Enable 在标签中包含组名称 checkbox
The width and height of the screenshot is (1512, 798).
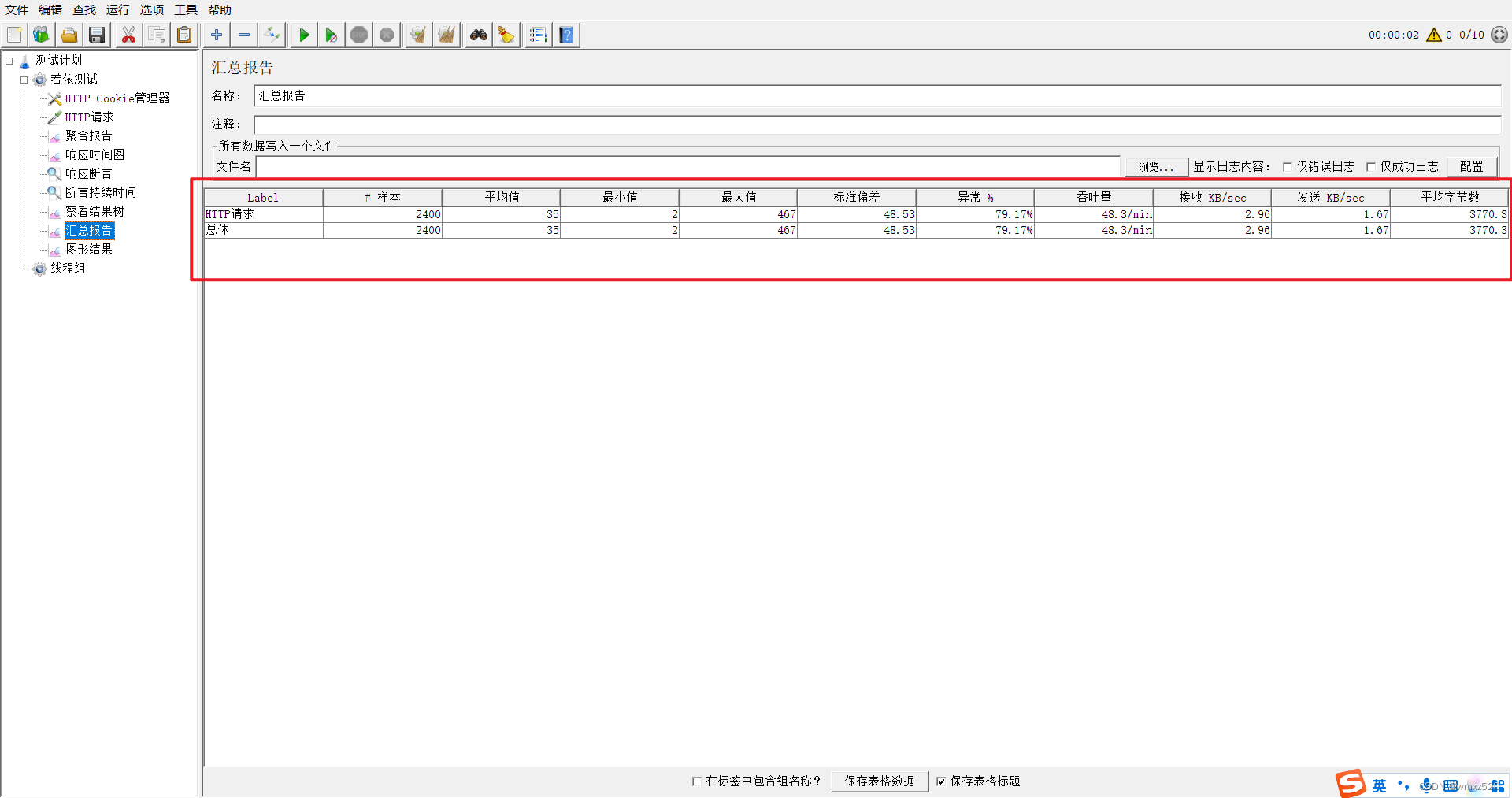coord(697,781)
